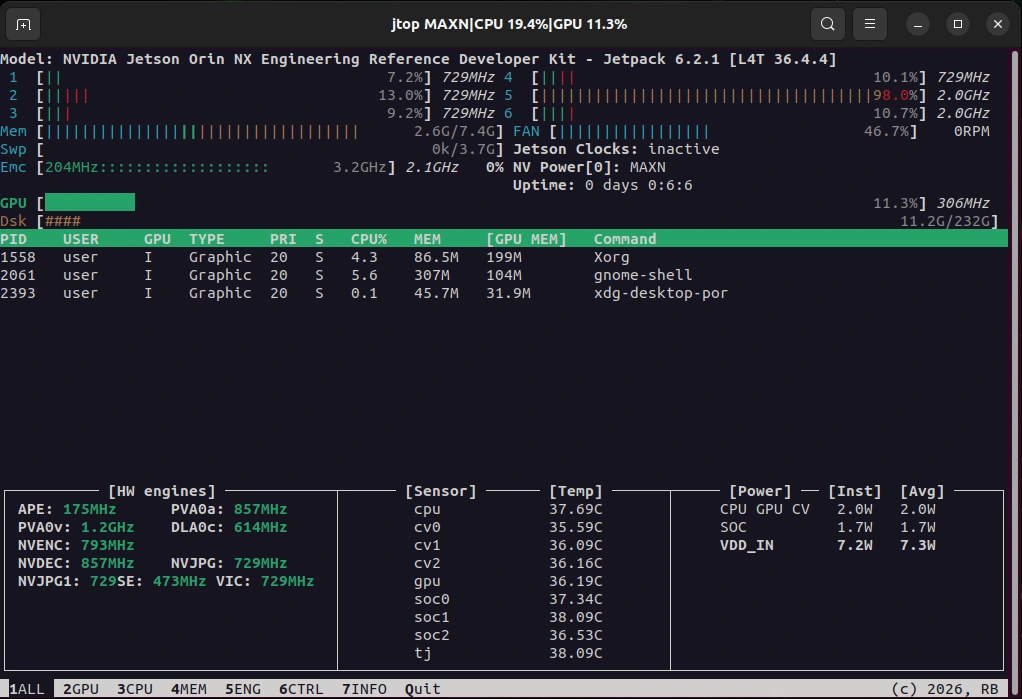Click the [HW engines] panel title
The height and width of the screenshot is (699, 1022).
pyautogui.click(x=162, y=491)
